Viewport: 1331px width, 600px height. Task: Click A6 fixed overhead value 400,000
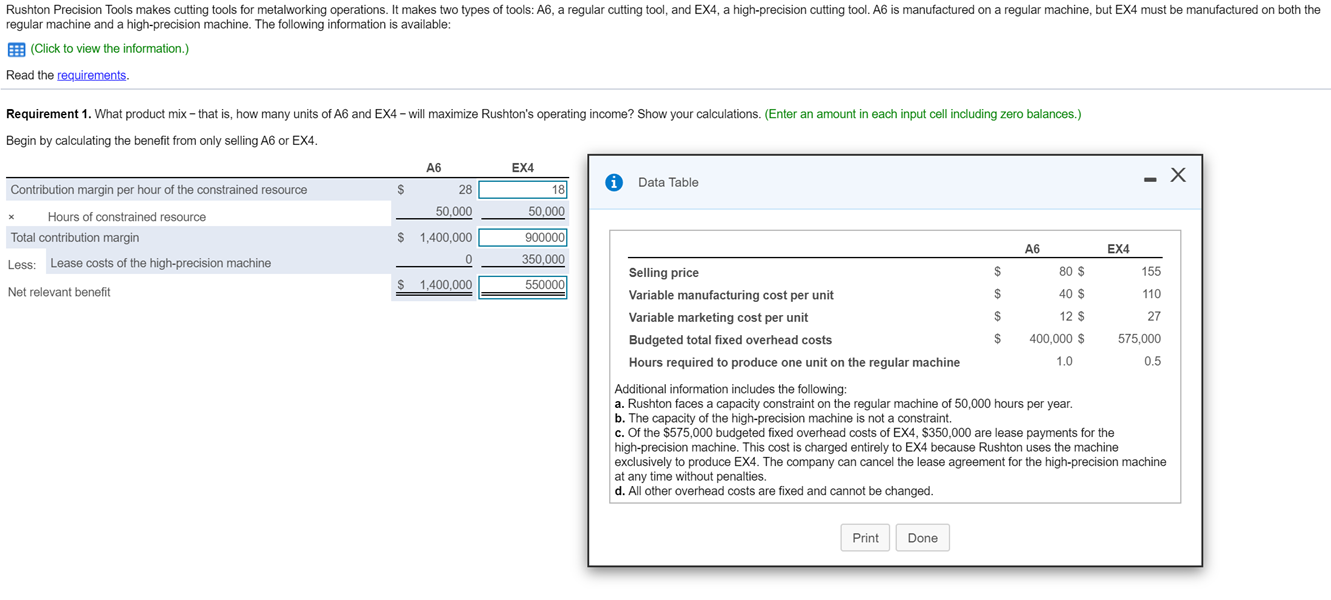click(x=1051, y=339)
